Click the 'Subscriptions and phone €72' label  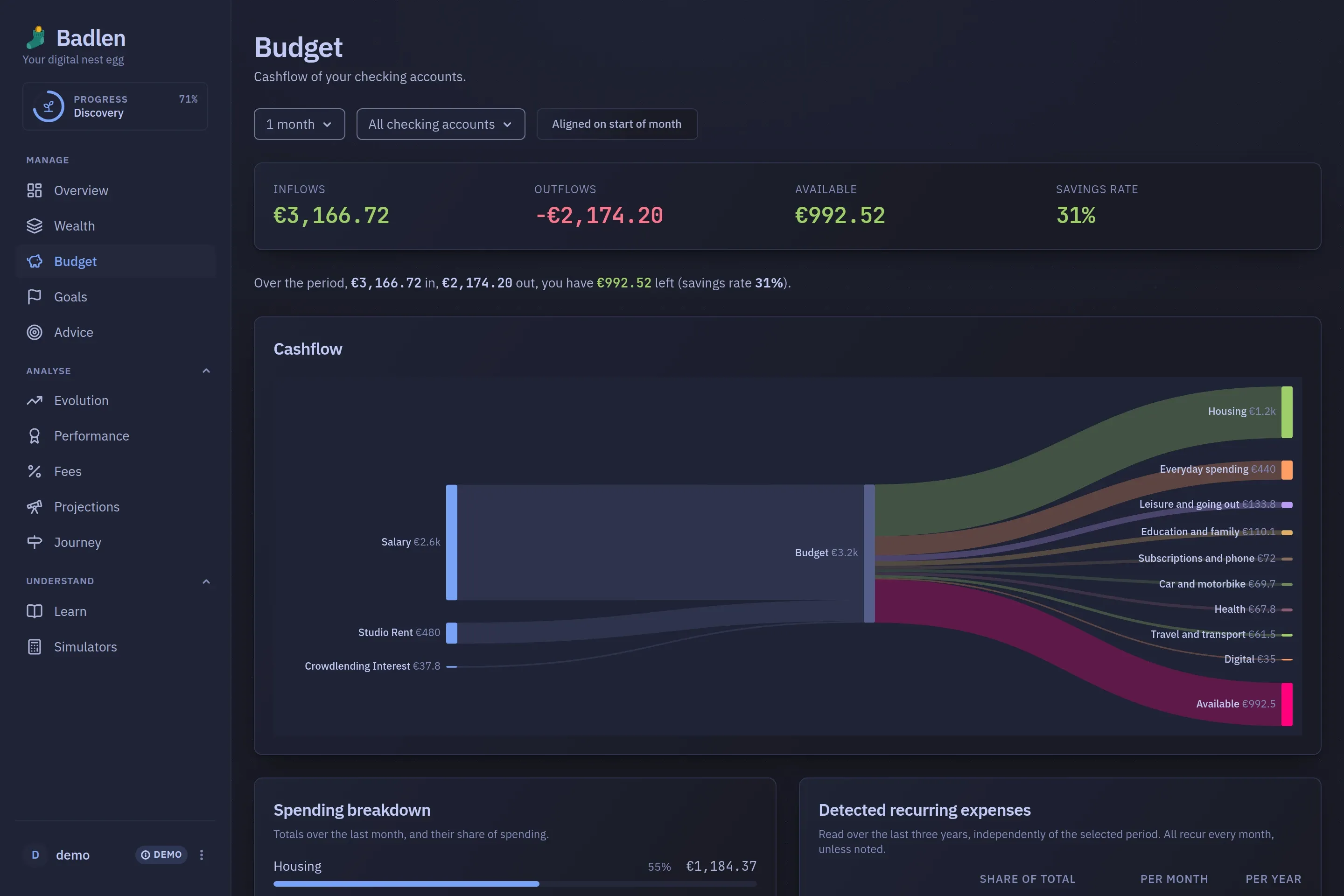[x=1206, y=558]
